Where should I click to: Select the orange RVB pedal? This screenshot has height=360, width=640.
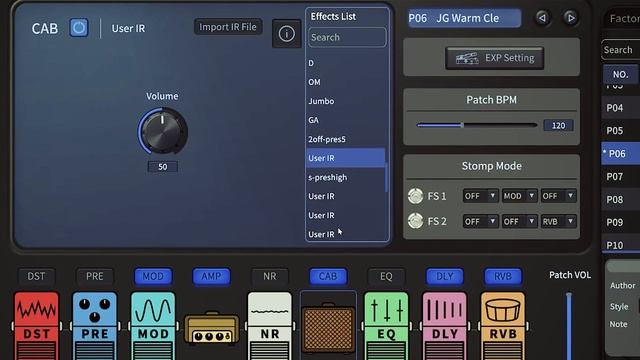point(503,326)
